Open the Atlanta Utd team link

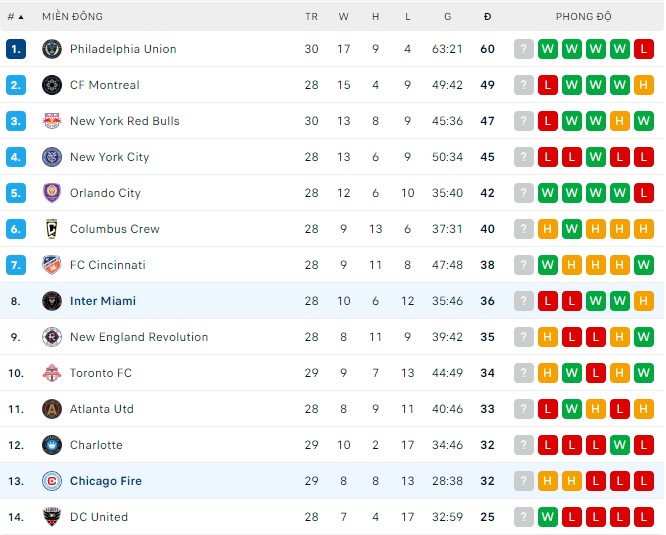point(101,409)
